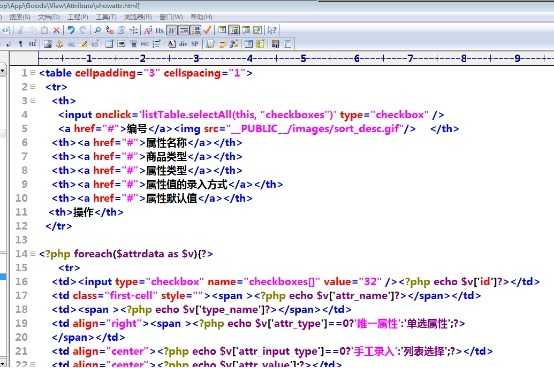Click the red X Delete toolbar icon

point(56,30)
